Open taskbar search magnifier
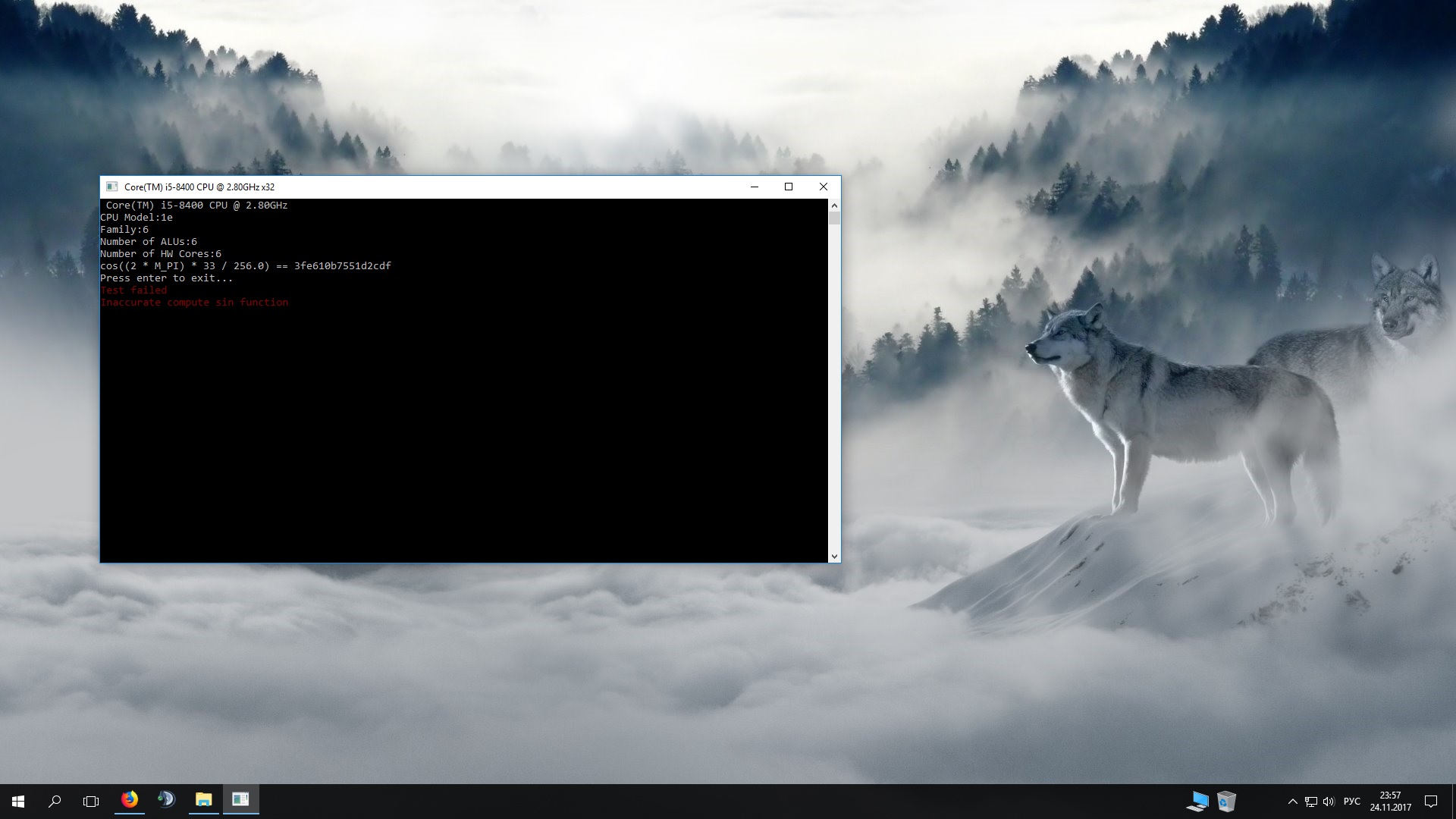This screenshot has width=1456, height=819. coord(55,801)
